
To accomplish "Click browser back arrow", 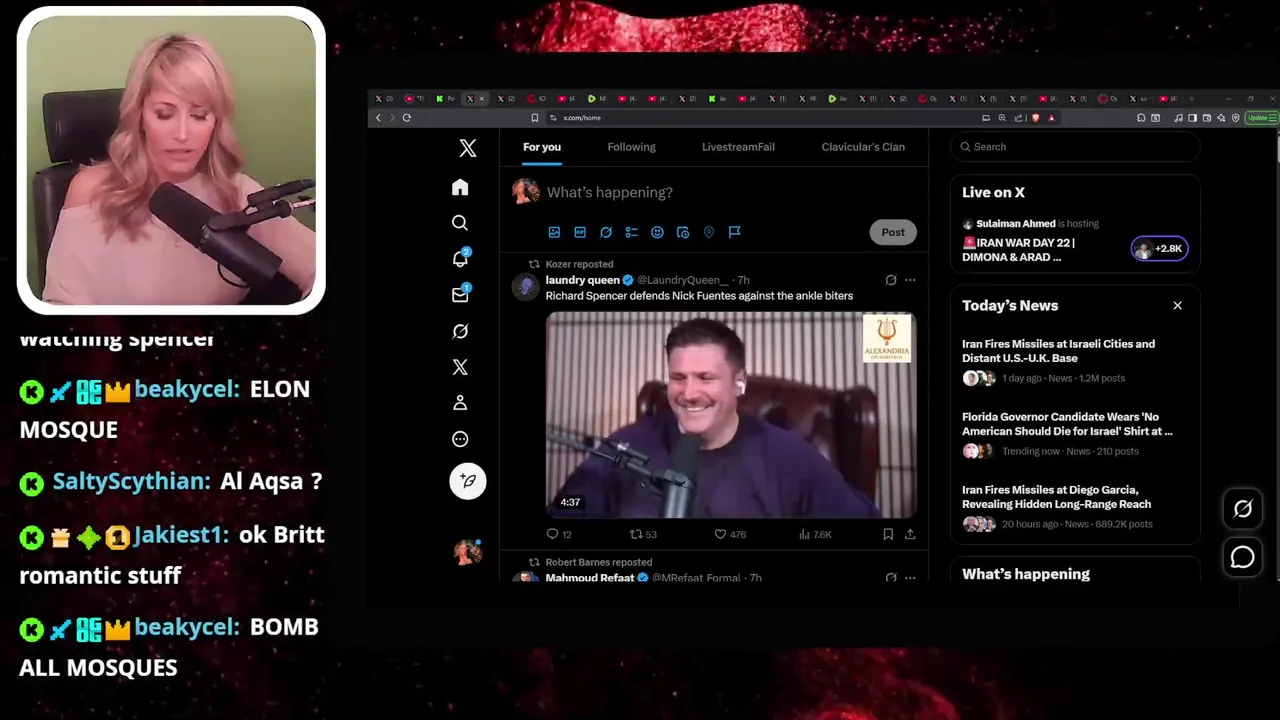I will (378, 118).
